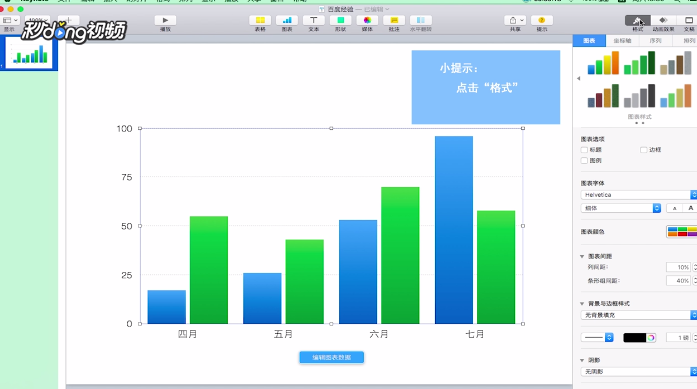Open the Shape (形状) toolbar icon
The image size is (697, 389).
(x=340, y=20)
